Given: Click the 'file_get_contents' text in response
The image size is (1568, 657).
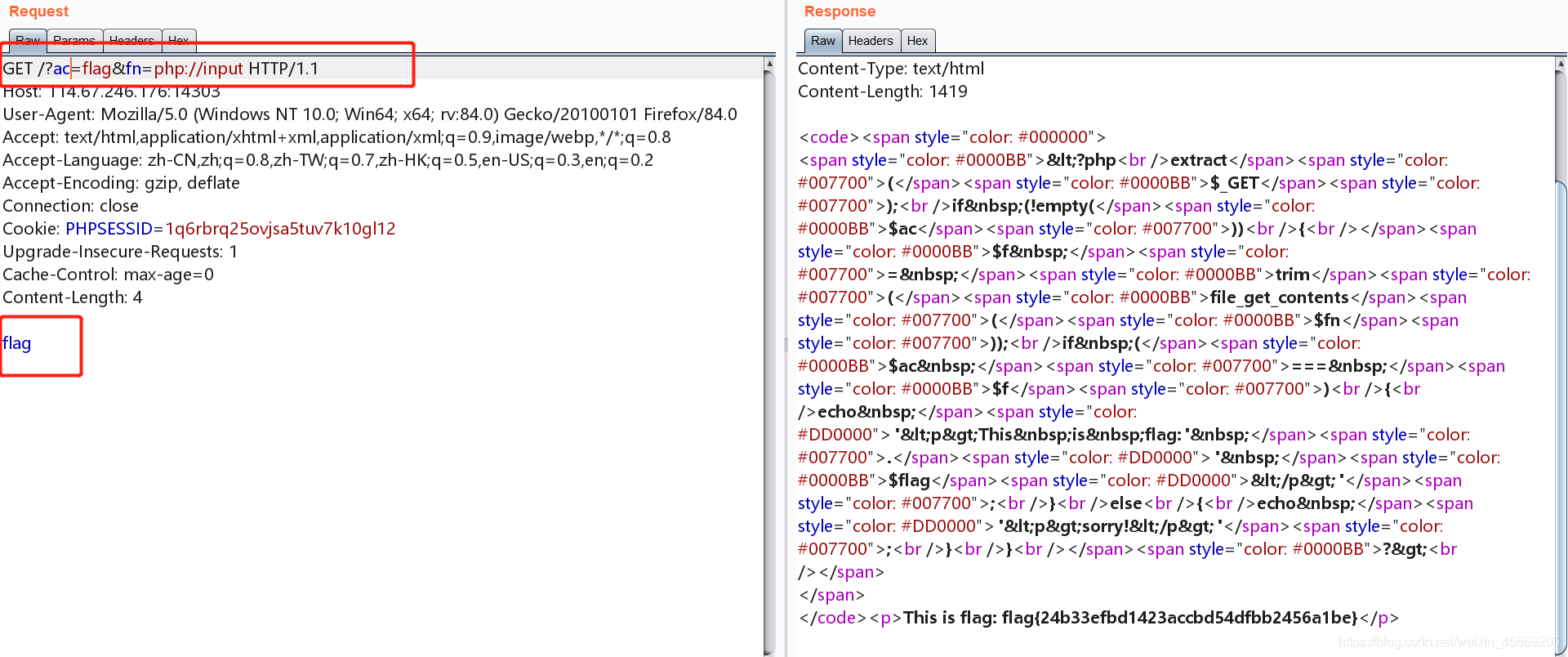Looking at the screenshot, I should (1280, 297).
